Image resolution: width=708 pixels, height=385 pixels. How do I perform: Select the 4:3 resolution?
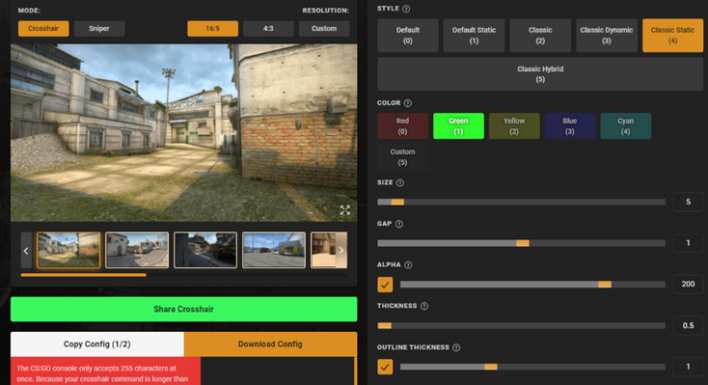(268, 28)
